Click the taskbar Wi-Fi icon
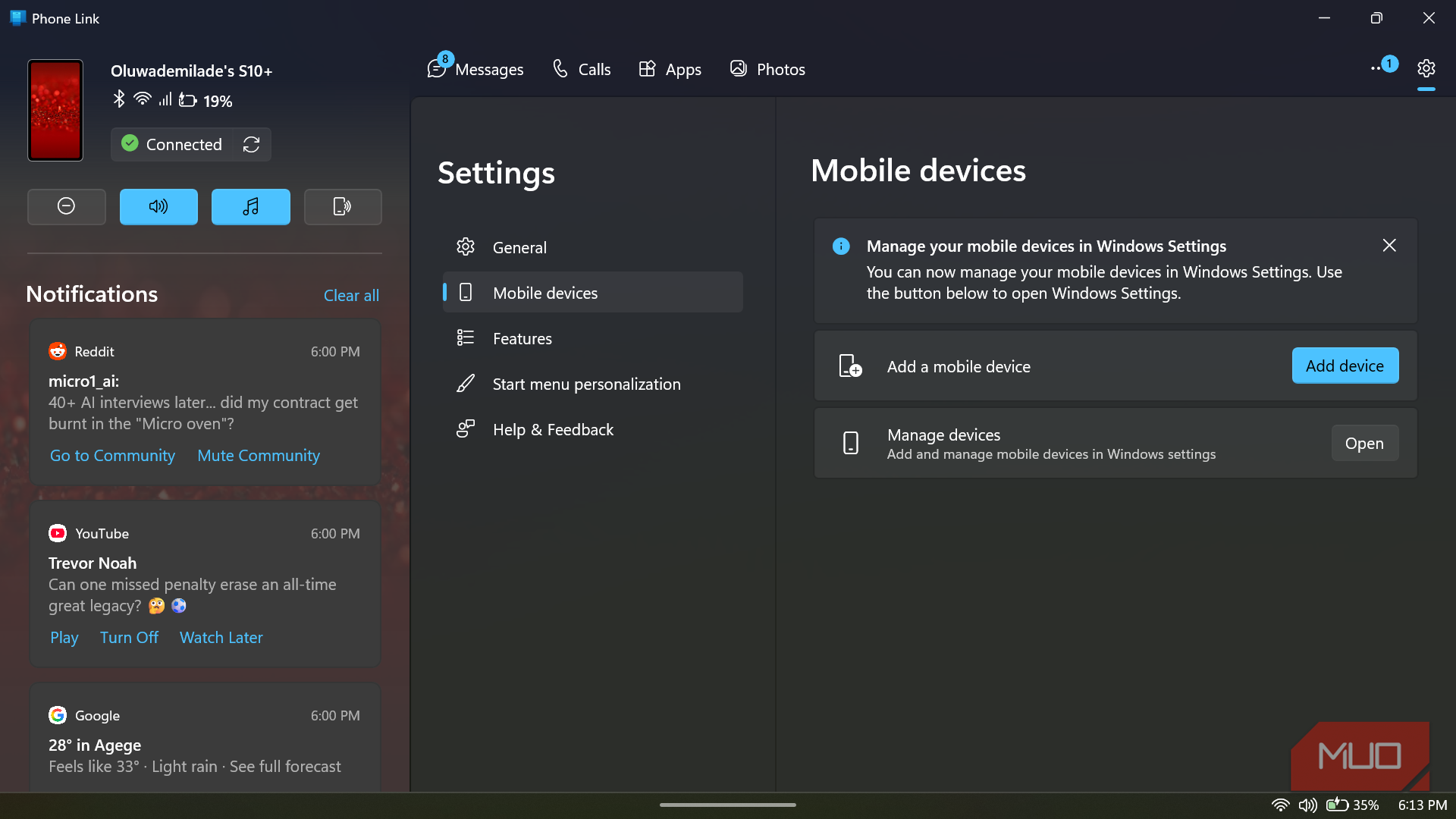This screenshot has width=1456, height=819. point(1281,805)
